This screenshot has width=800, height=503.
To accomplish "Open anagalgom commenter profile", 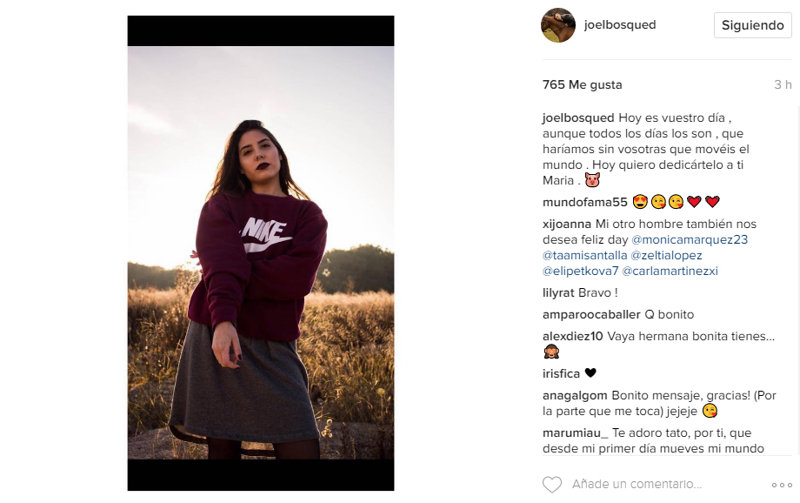I will pyautogui.click(x=574, y=395).
